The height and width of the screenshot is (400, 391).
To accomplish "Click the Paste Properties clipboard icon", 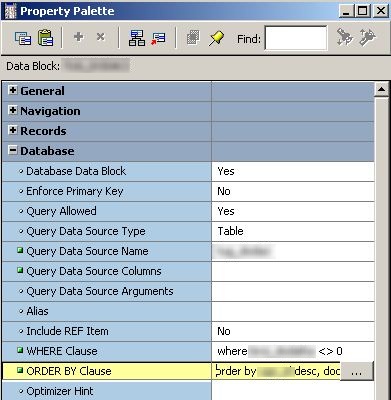I will (x=45, y=38).
